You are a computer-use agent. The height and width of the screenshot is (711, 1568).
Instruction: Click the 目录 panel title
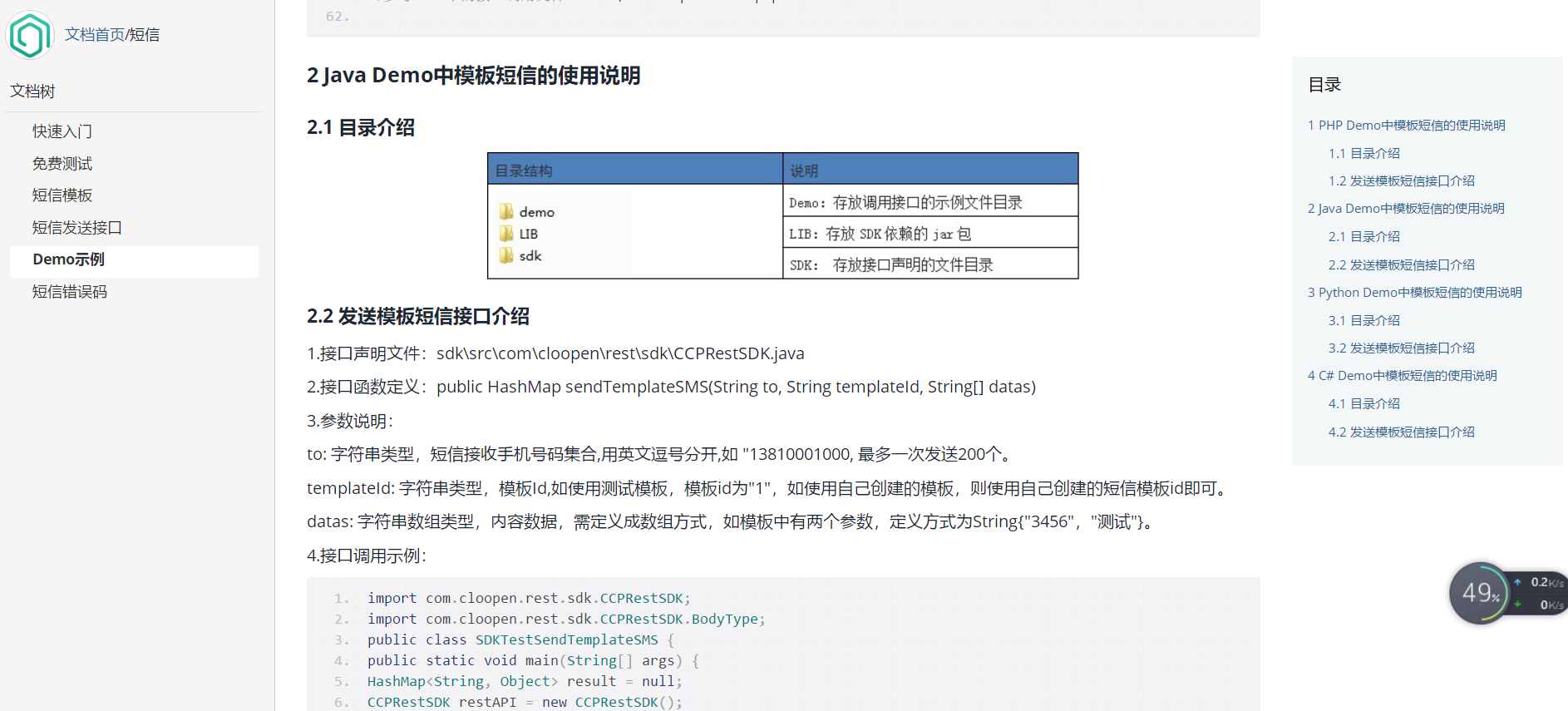point(1324,85)
